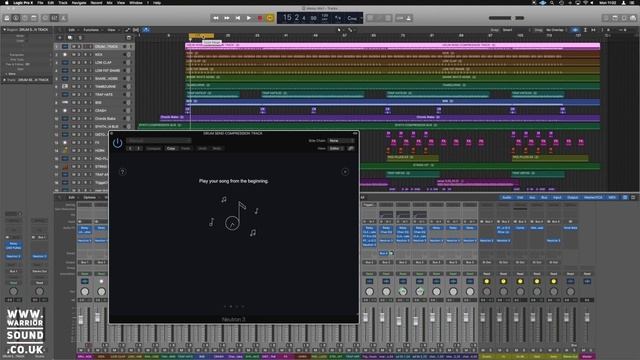Open the Drag dropdown set to No Overlap
This screenshot has width=640, height=360.
[x=556, y=30]
